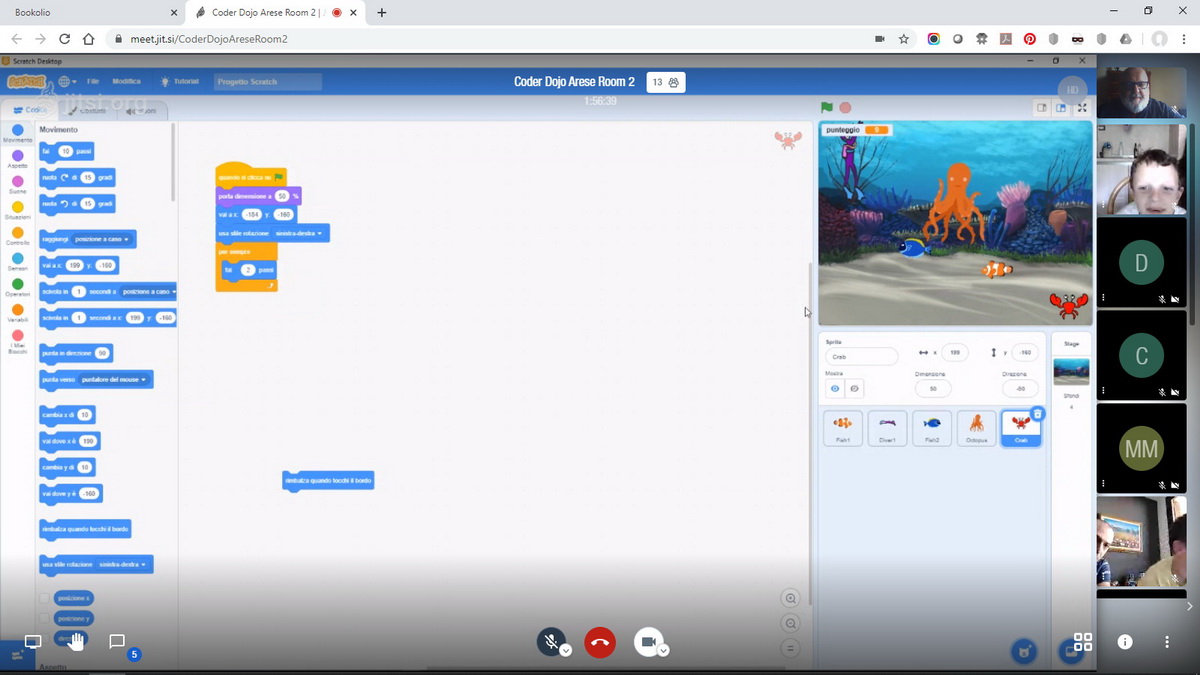This screenshot has height=675, width=1200.
Task: Toggle screen sharing in Jitsi
Action: tap(33, 641)
